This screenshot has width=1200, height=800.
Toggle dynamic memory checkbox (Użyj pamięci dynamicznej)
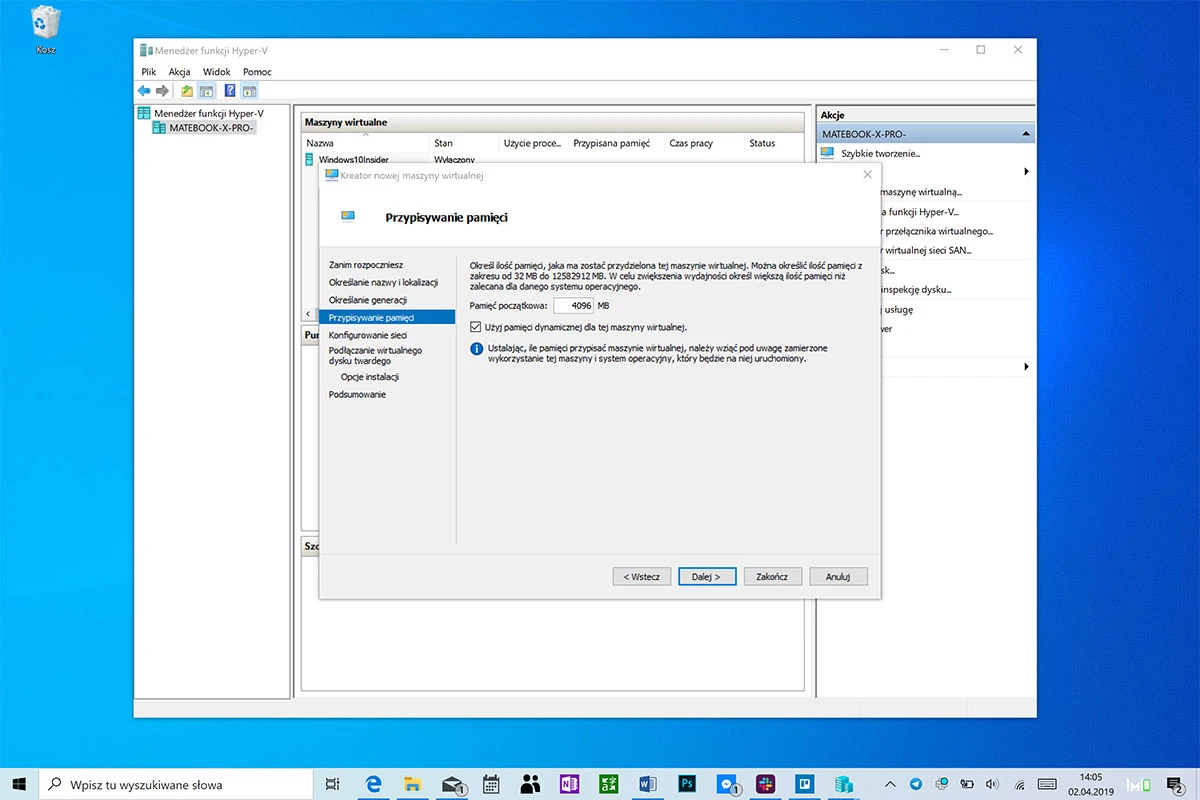point(476,327)
